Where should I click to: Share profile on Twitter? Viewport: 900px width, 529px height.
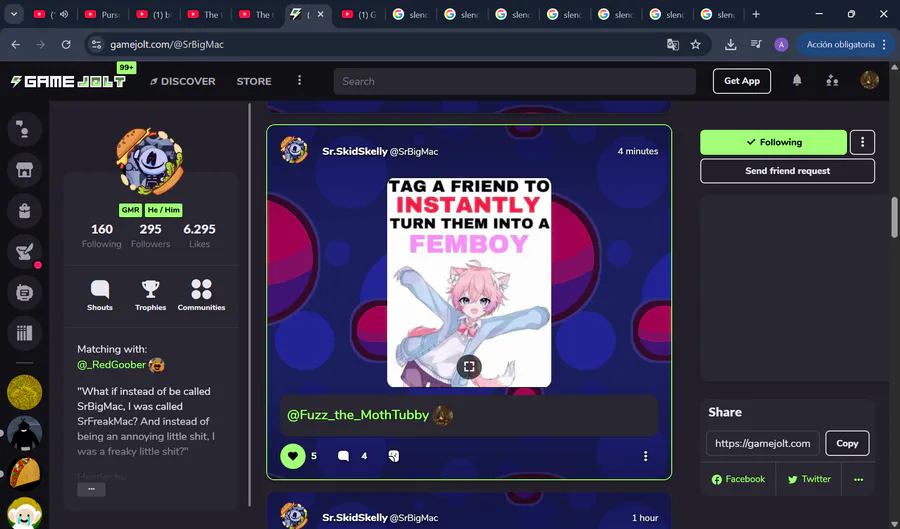click(809, 479)
